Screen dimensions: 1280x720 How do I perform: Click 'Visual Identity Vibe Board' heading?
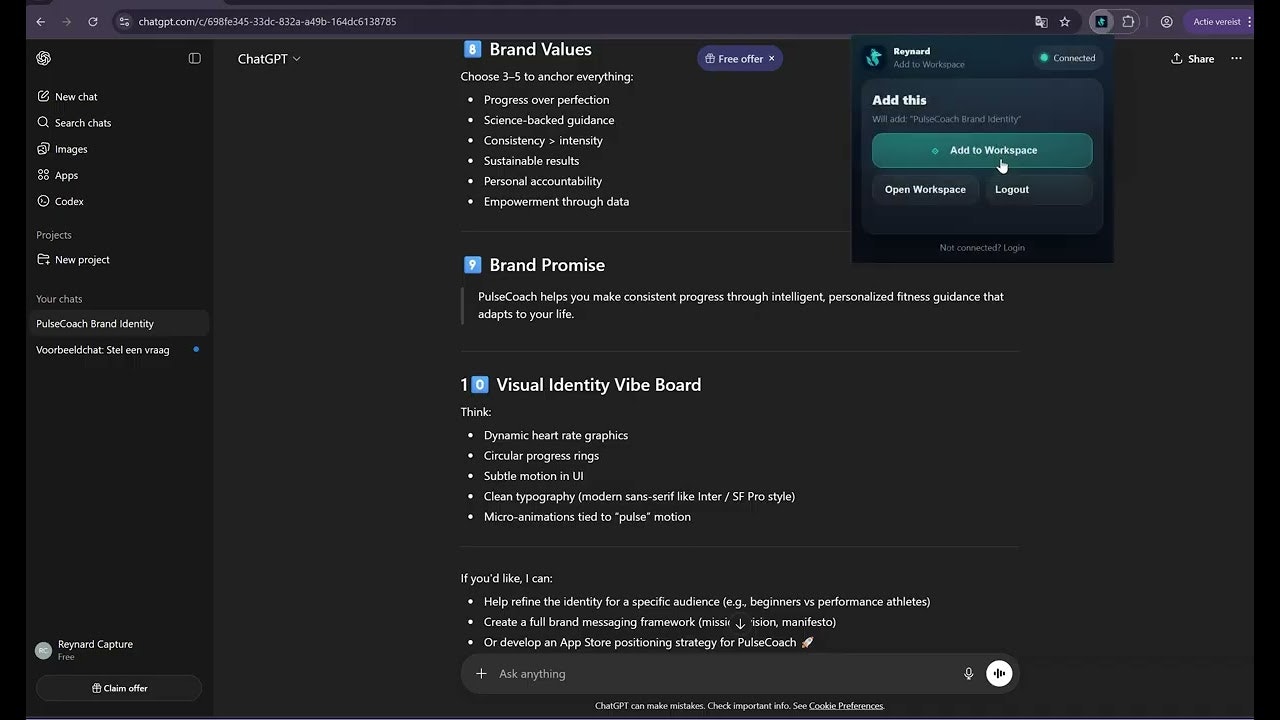tap(598, 385)
